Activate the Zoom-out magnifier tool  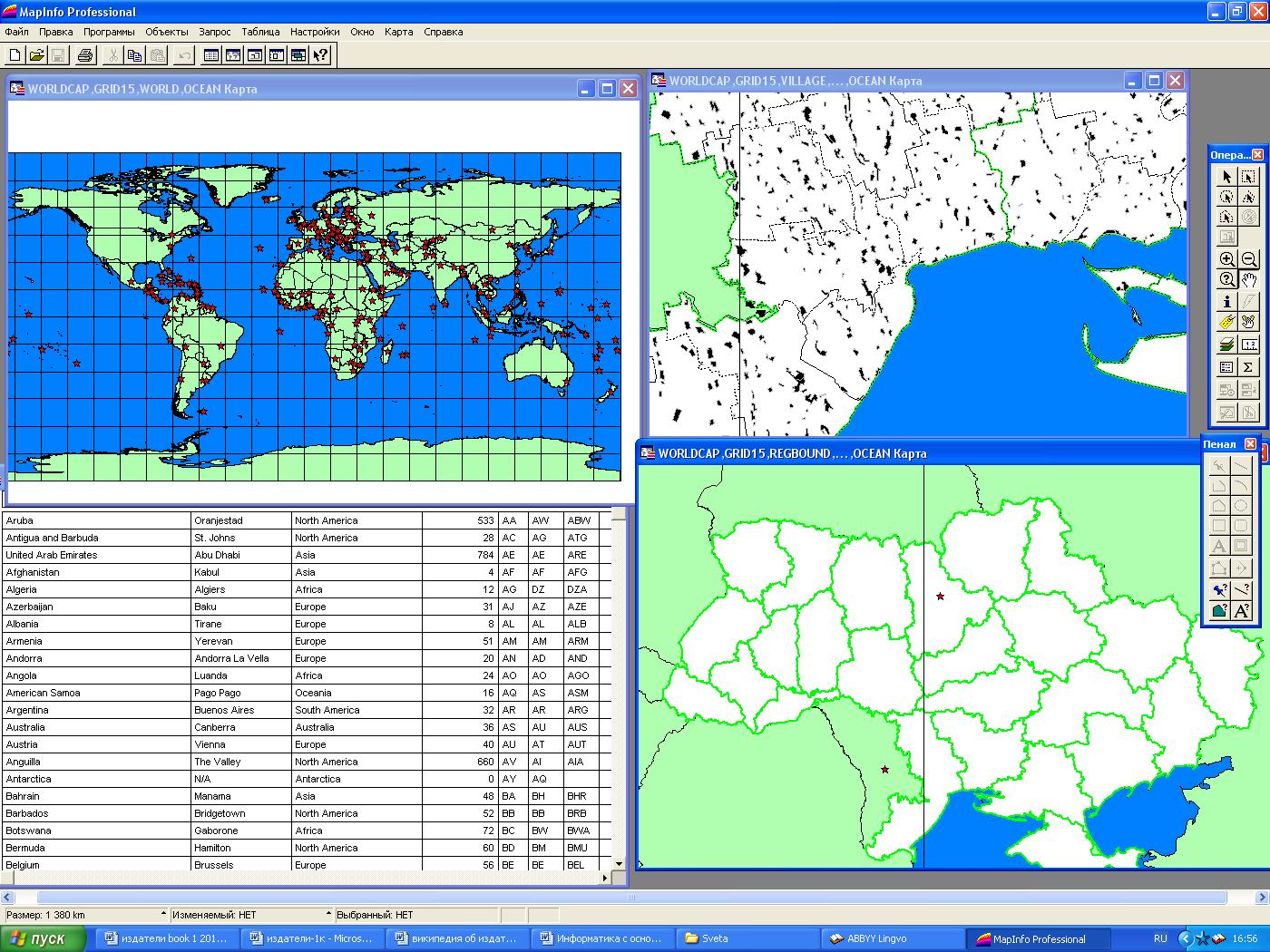point(1248,258)
